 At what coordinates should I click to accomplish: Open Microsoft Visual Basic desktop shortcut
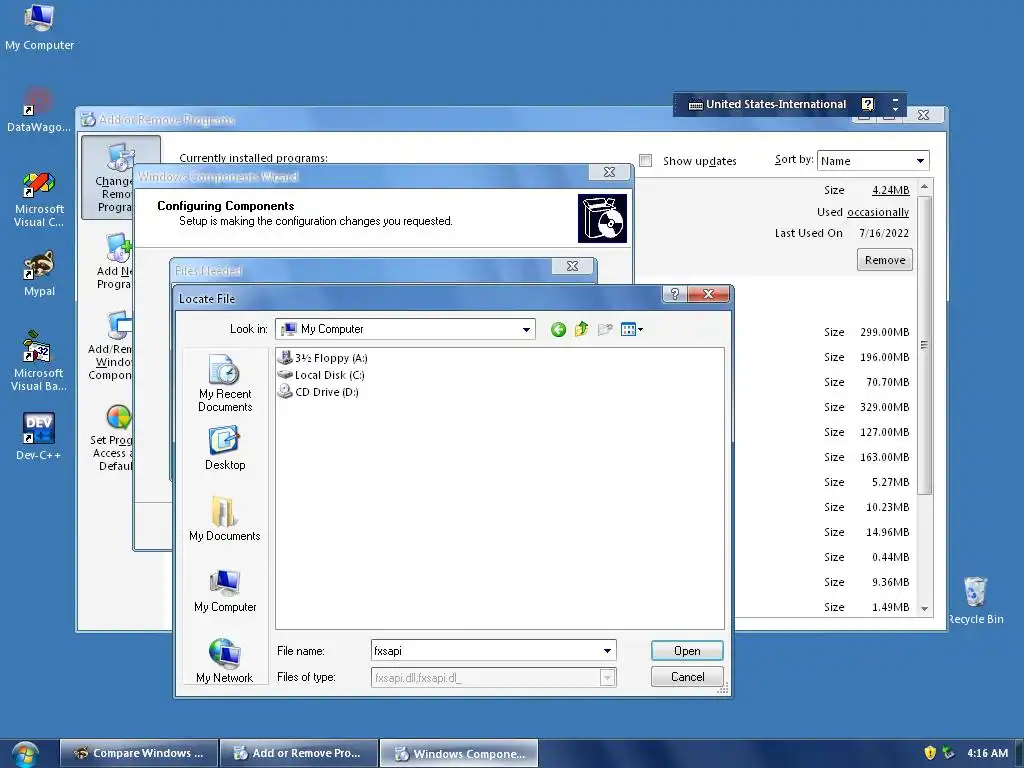point(39,361)
